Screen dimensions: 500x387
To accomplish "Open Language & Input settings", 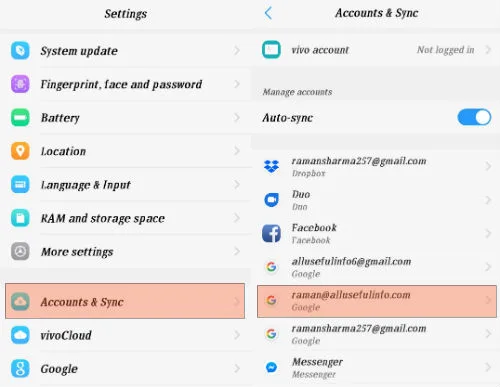I will 125,184.
